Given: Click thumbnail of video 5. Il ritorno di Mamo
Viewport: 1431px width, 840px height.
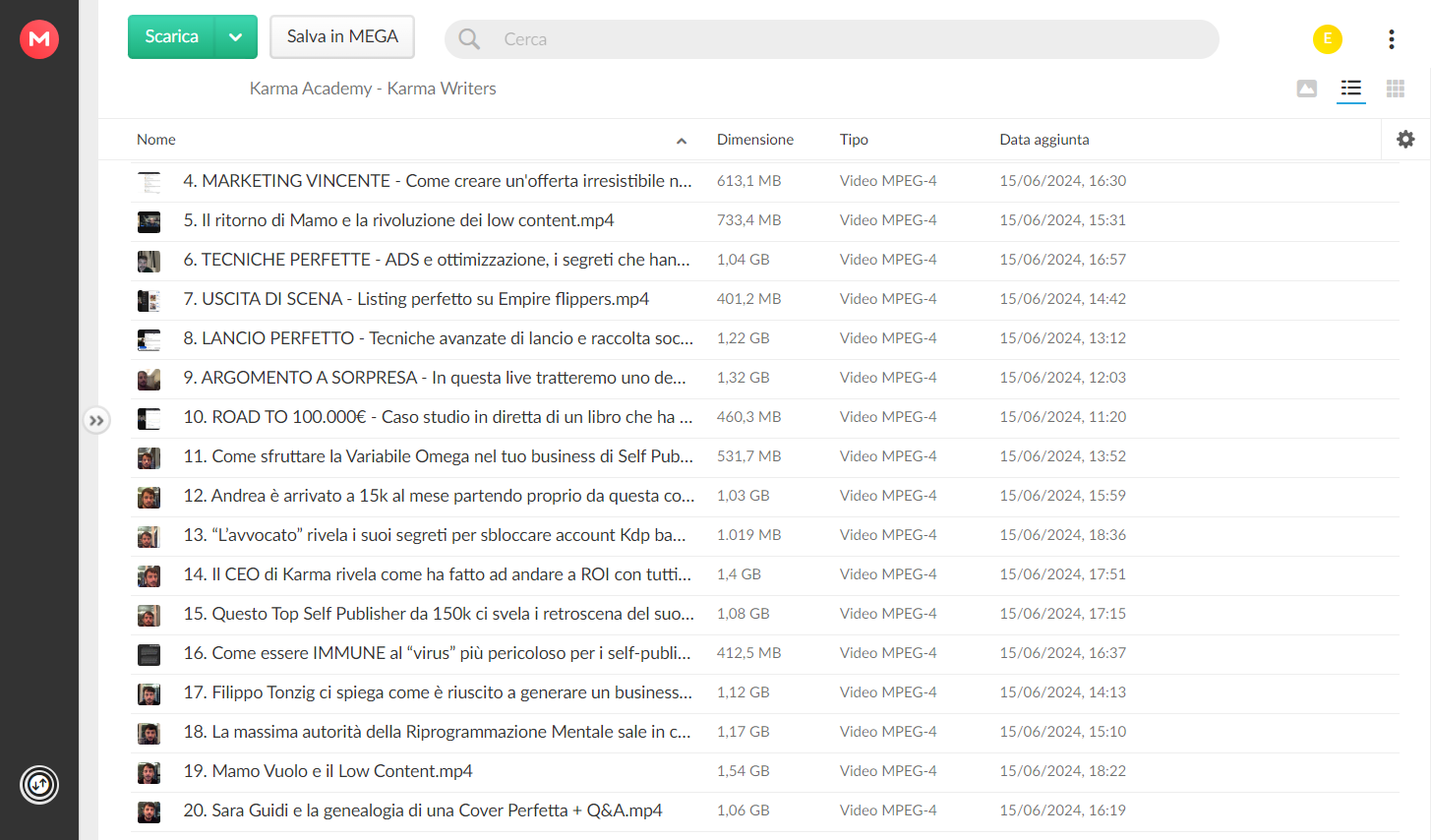Looking at the screenshot, I should click(x=149, y=221).
